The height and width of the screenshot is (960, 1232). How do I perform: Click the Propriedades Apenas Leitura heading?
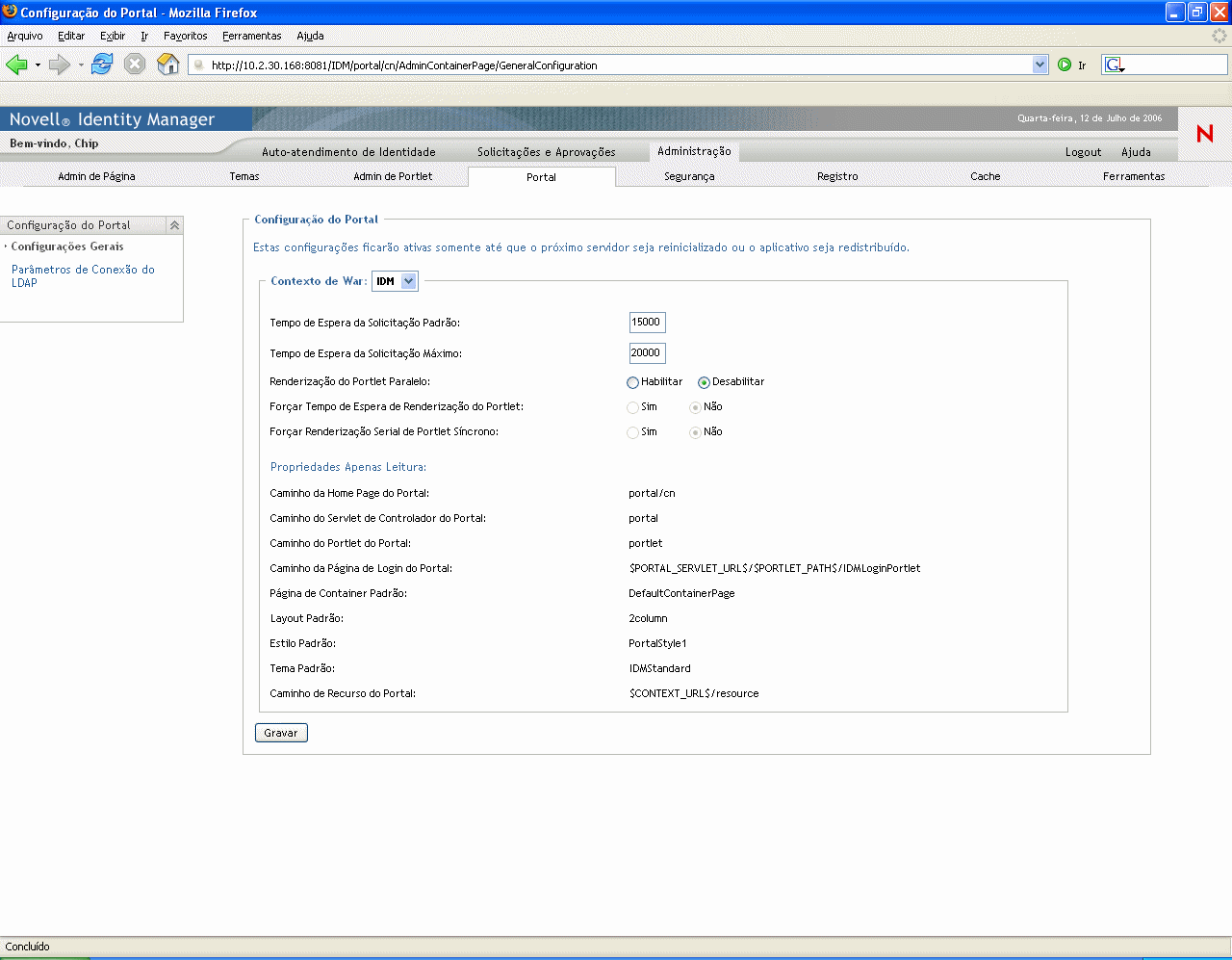348,467
